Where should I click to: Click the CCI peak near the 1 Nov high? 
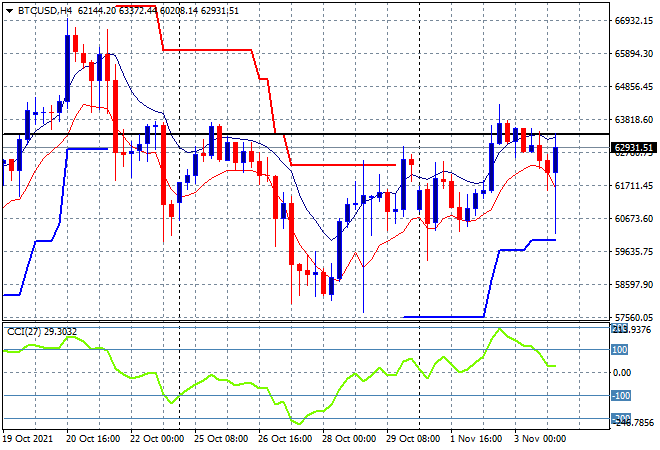point(499,329)
